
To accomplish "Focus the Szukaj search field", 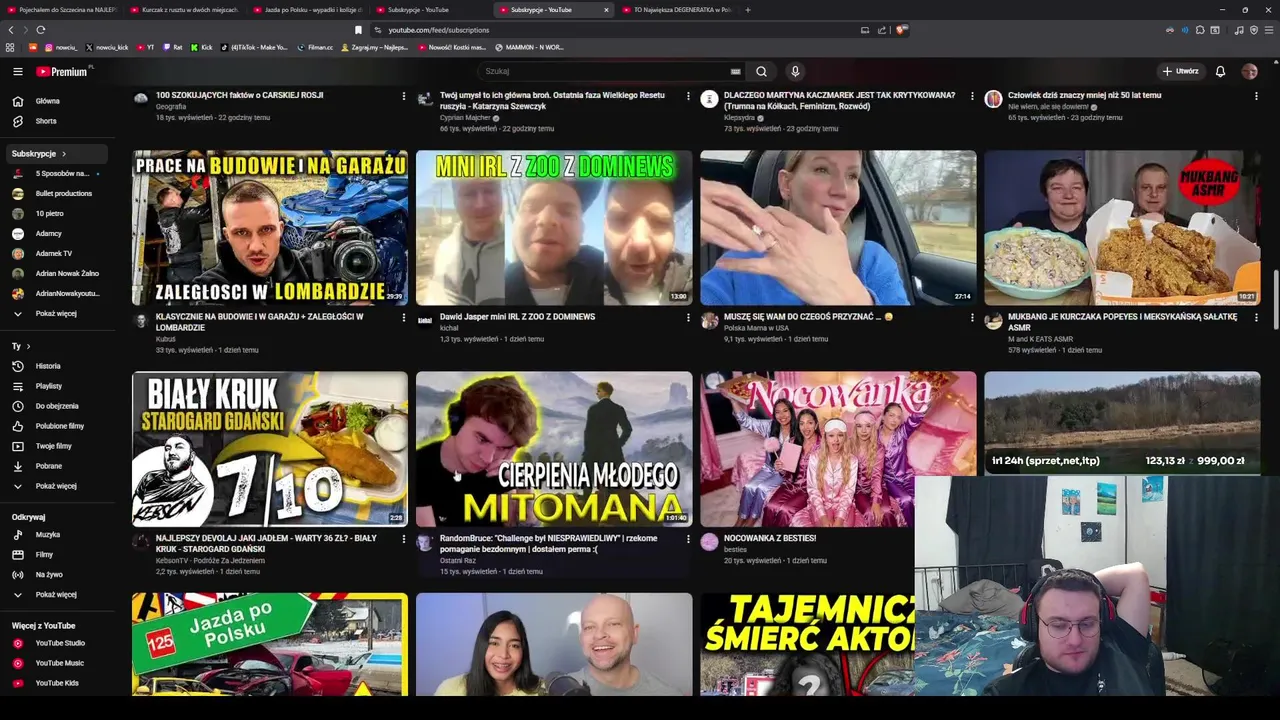I will (x=605, y=71).
